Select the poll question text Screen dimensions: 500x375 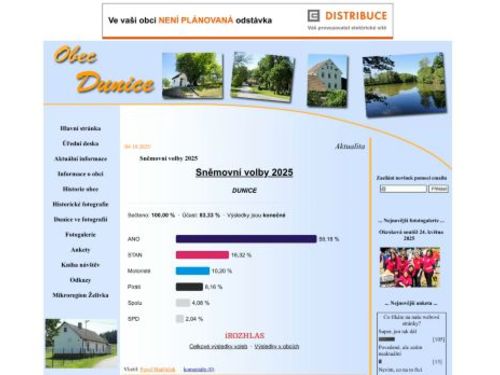point(411,320)
